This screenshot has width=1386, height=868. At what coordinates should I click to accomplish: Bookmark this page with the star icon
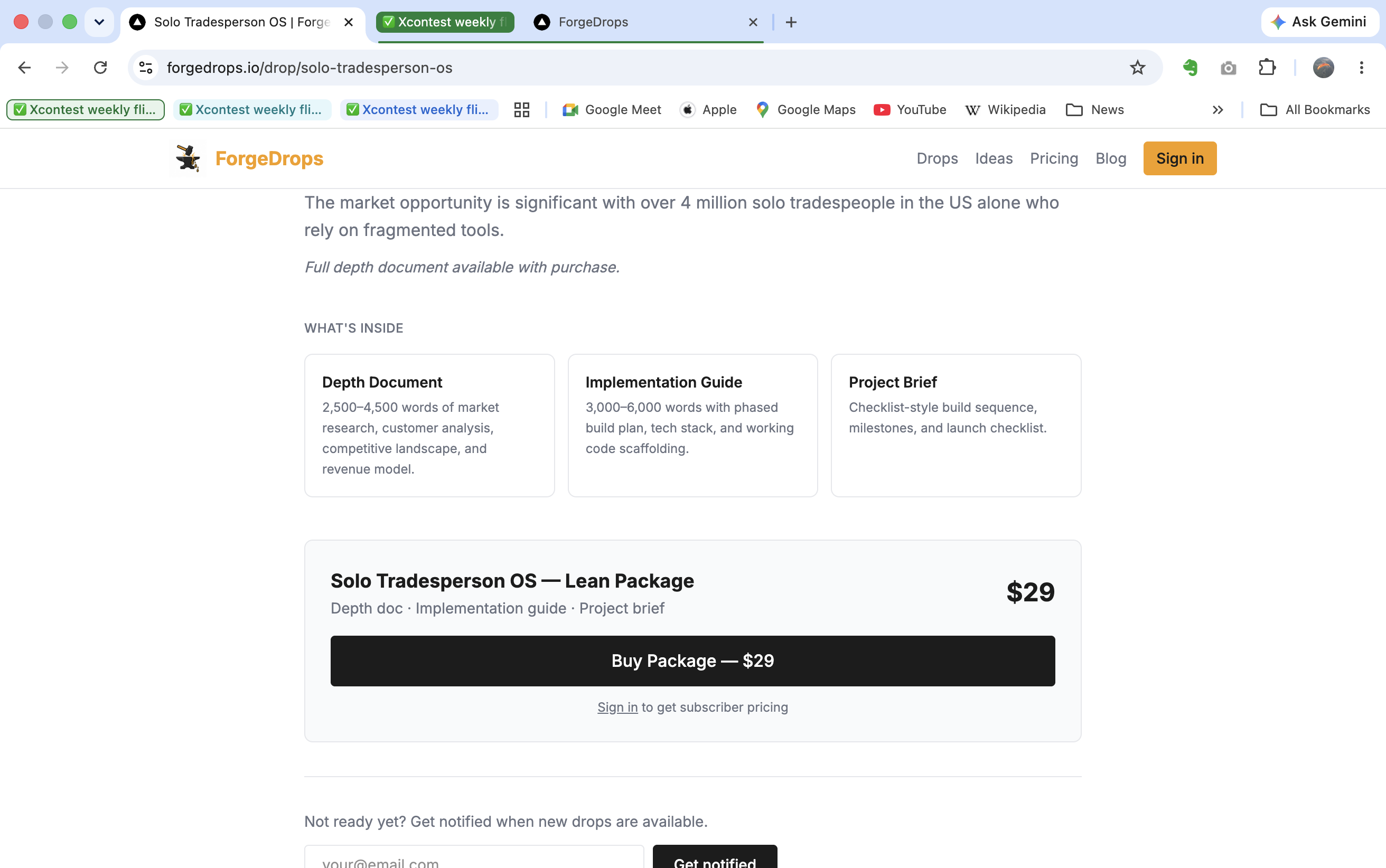(x=1137, y=68)
